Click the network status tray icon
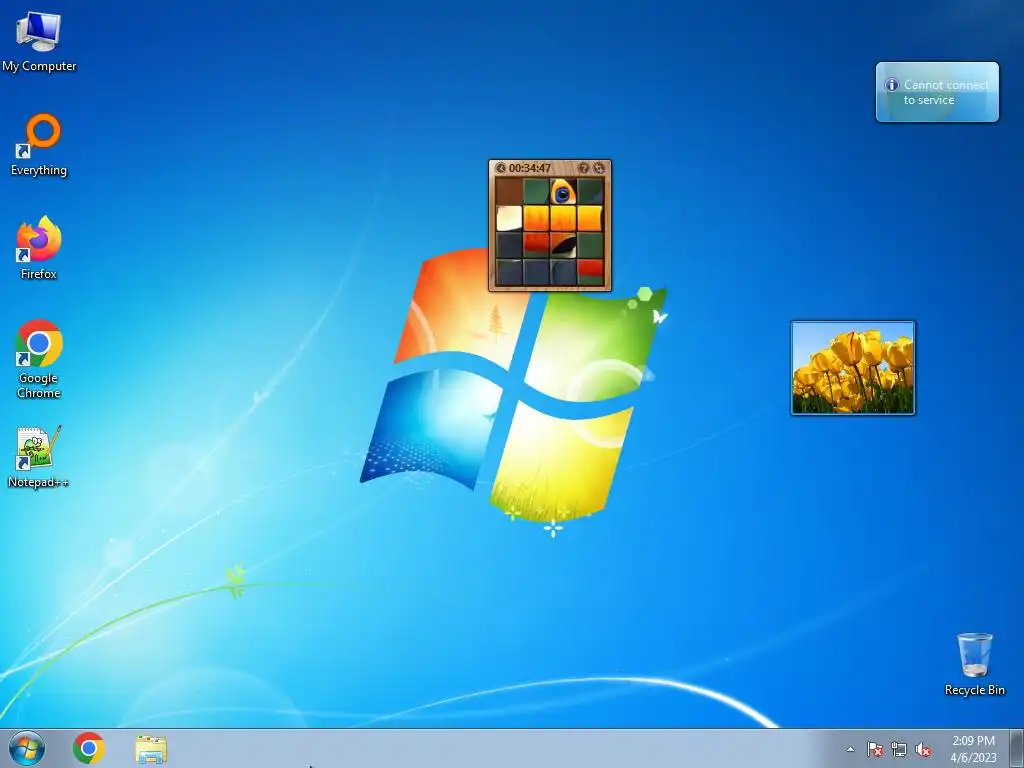Screen dimensions: 1024x768 point(899,750)
